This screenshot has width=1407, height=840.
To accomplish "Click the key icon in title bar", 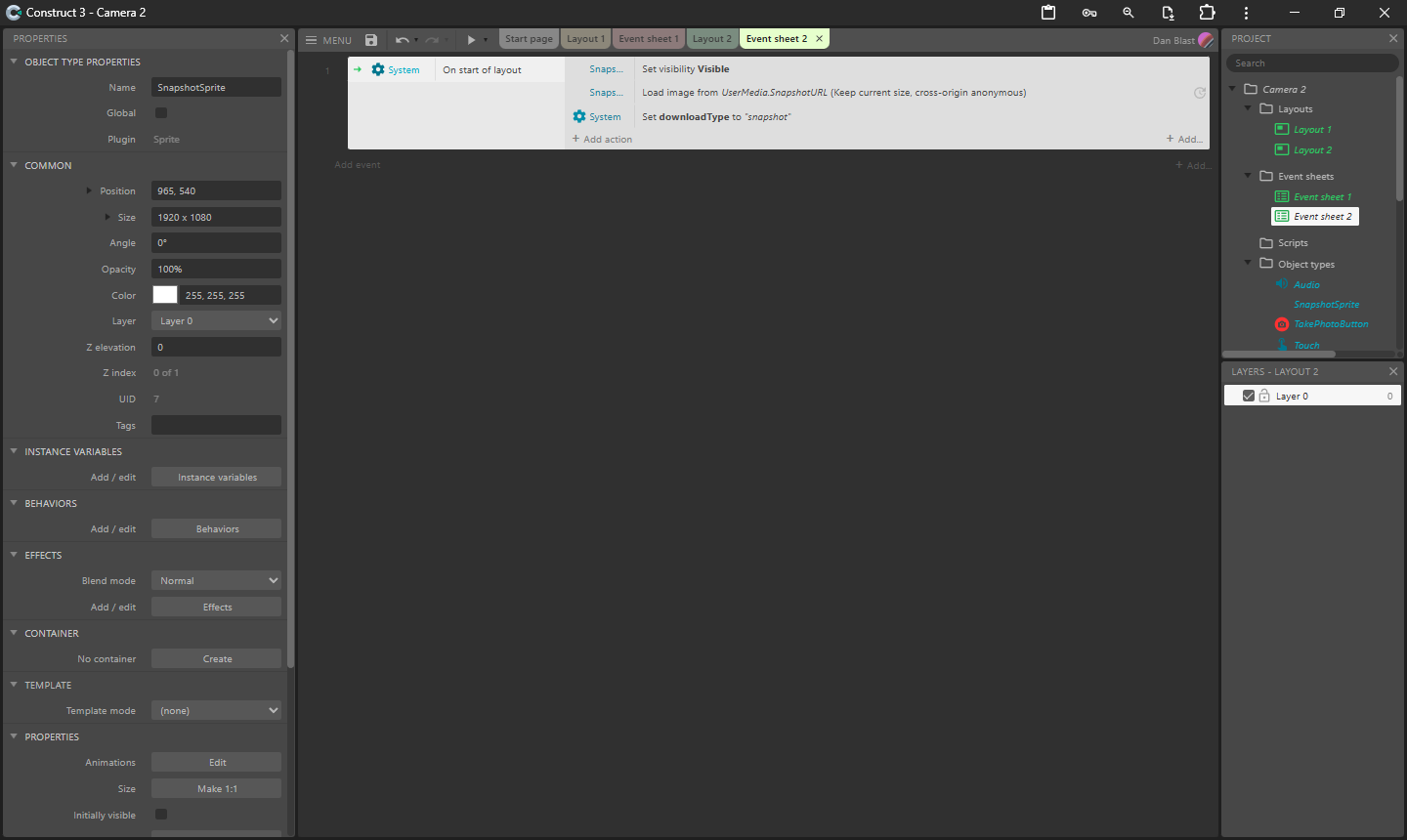I will tap(1088, 13).
